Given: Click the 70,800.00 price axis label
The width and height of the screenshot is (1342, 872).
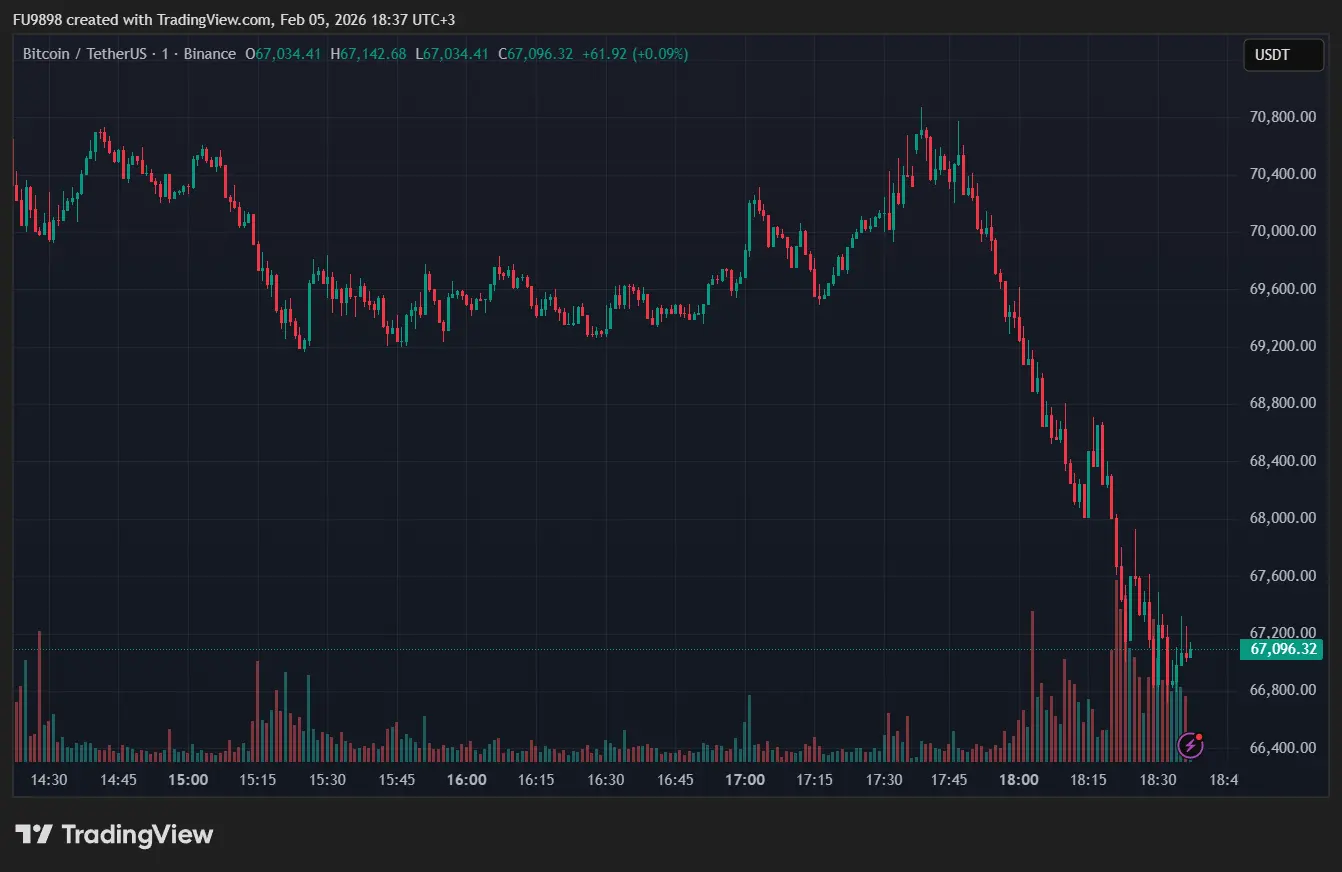Looking at the screenshot, I should tap(1283, 116).
